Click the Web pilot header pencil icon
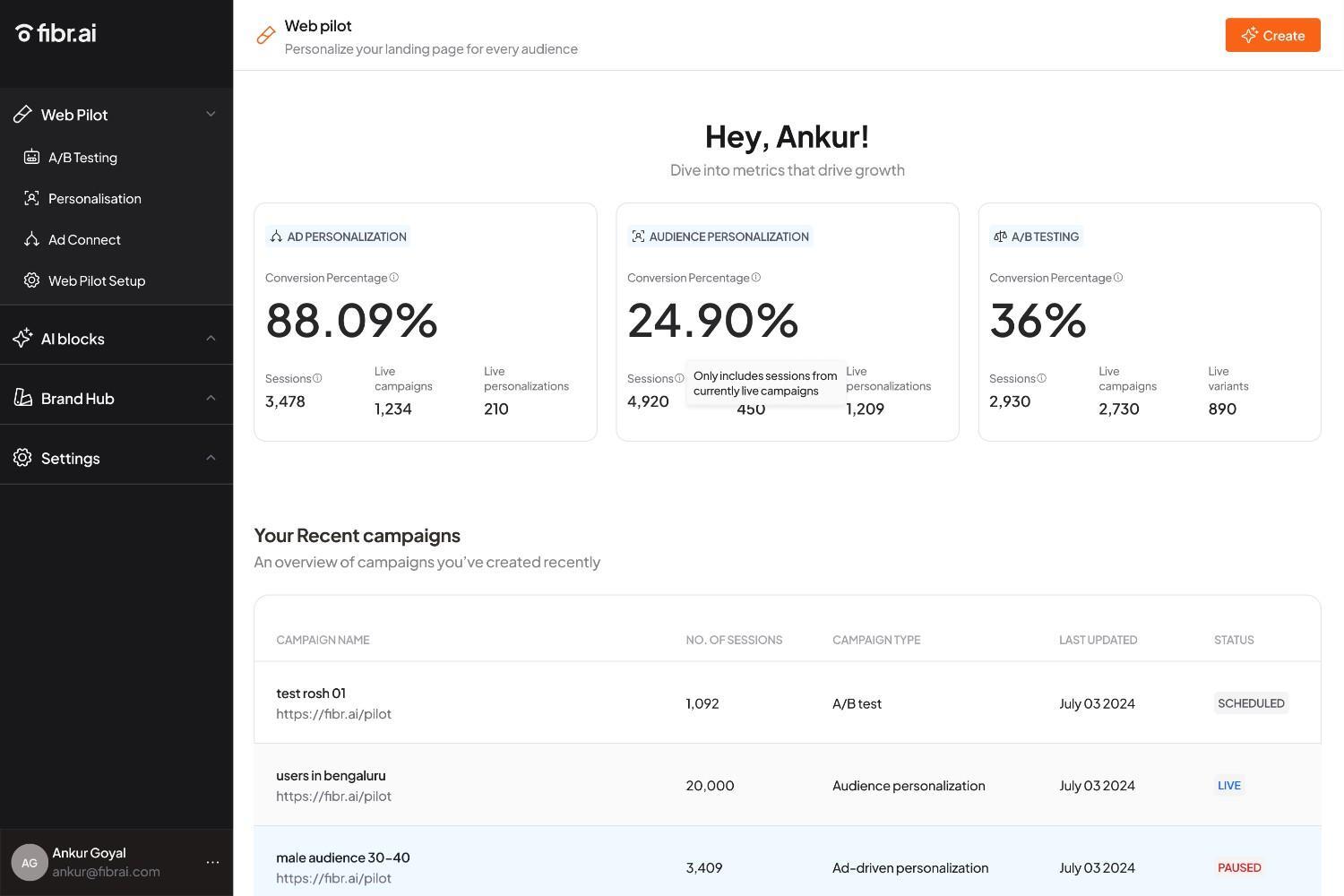 (x=265, y=36)
